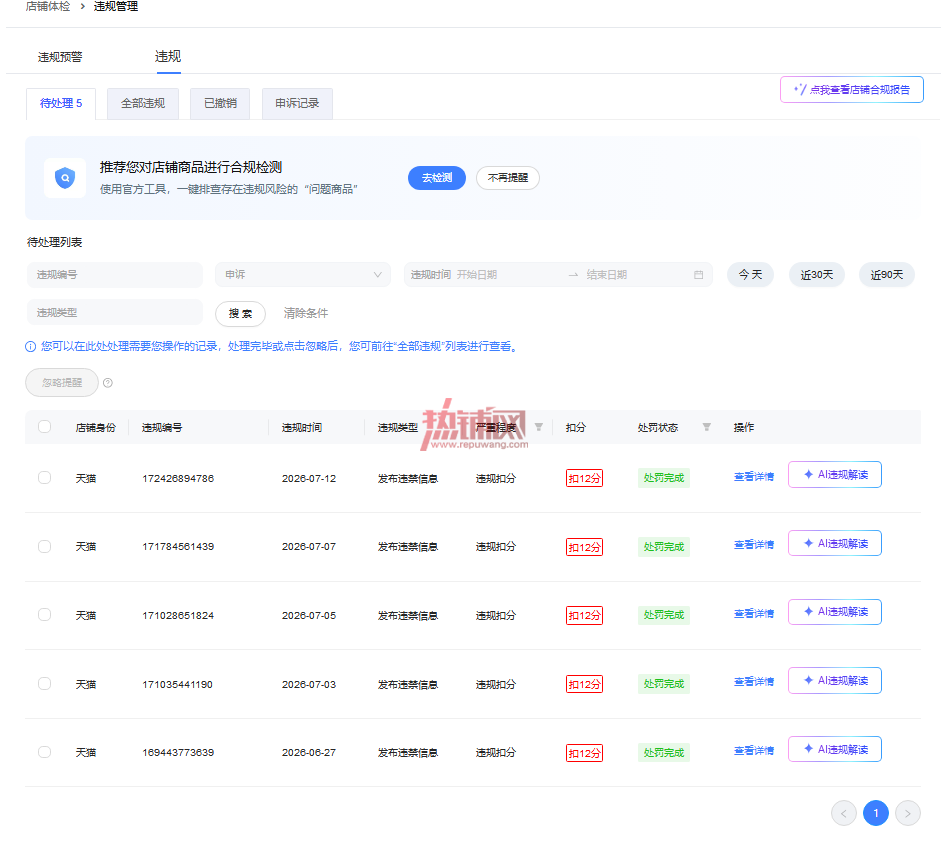Select 申诉记录 tab

click(x=297, y=103)
